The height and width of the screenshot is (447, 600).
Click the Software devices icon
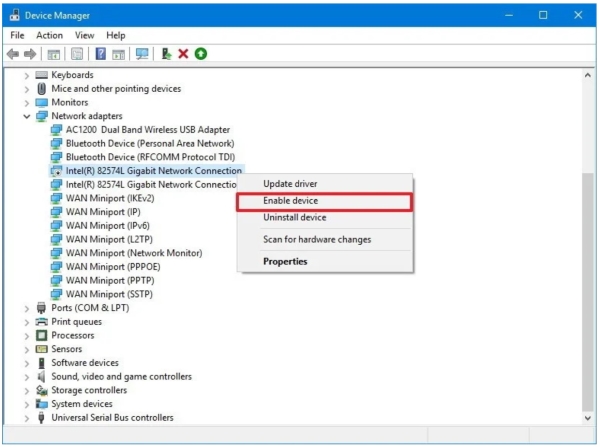41,363
